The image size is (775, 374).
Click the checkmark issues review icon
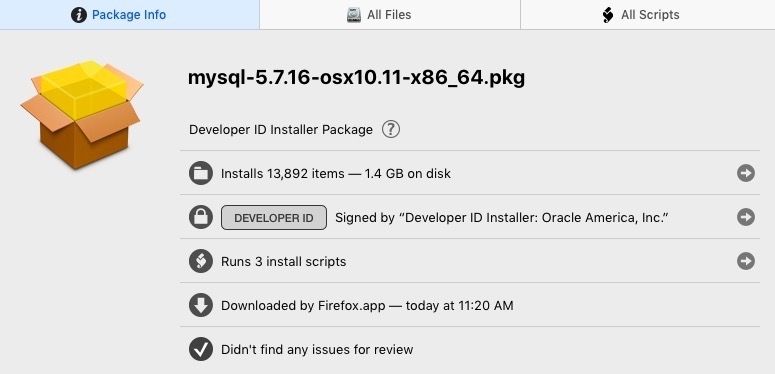(201, 349)
